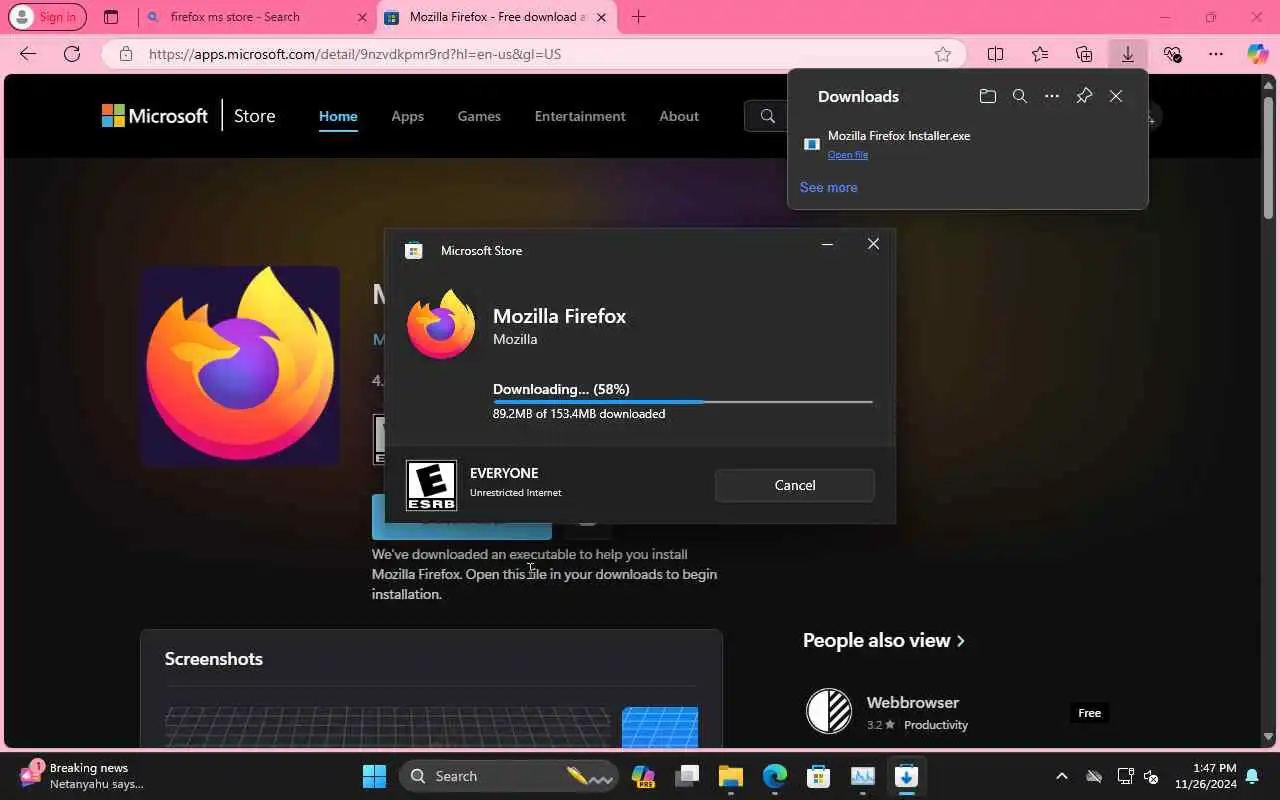Refresh the current page
Viewport: 1280px width, 800px height.
(x=72, y=54)
